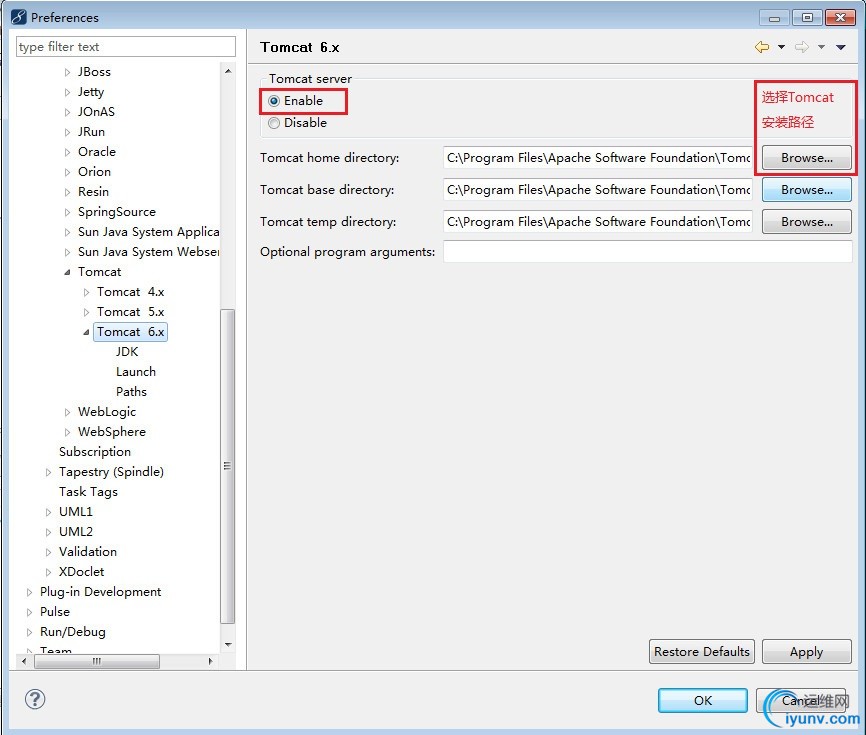
Task: Select the Task Tags tree item
Action: [88, 491]
